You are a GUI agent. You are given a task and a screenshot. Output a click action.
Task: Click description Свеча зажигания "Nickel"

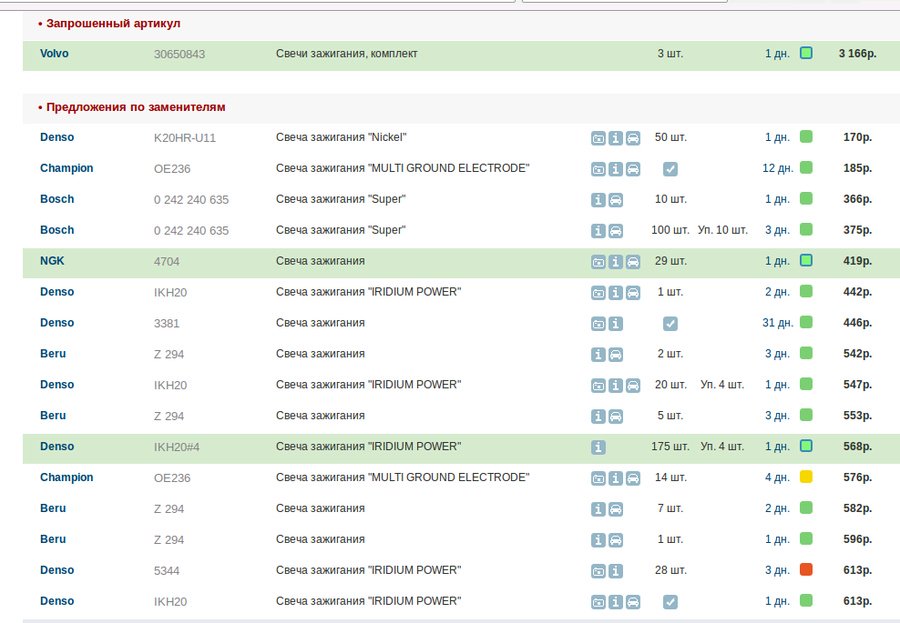341,137
